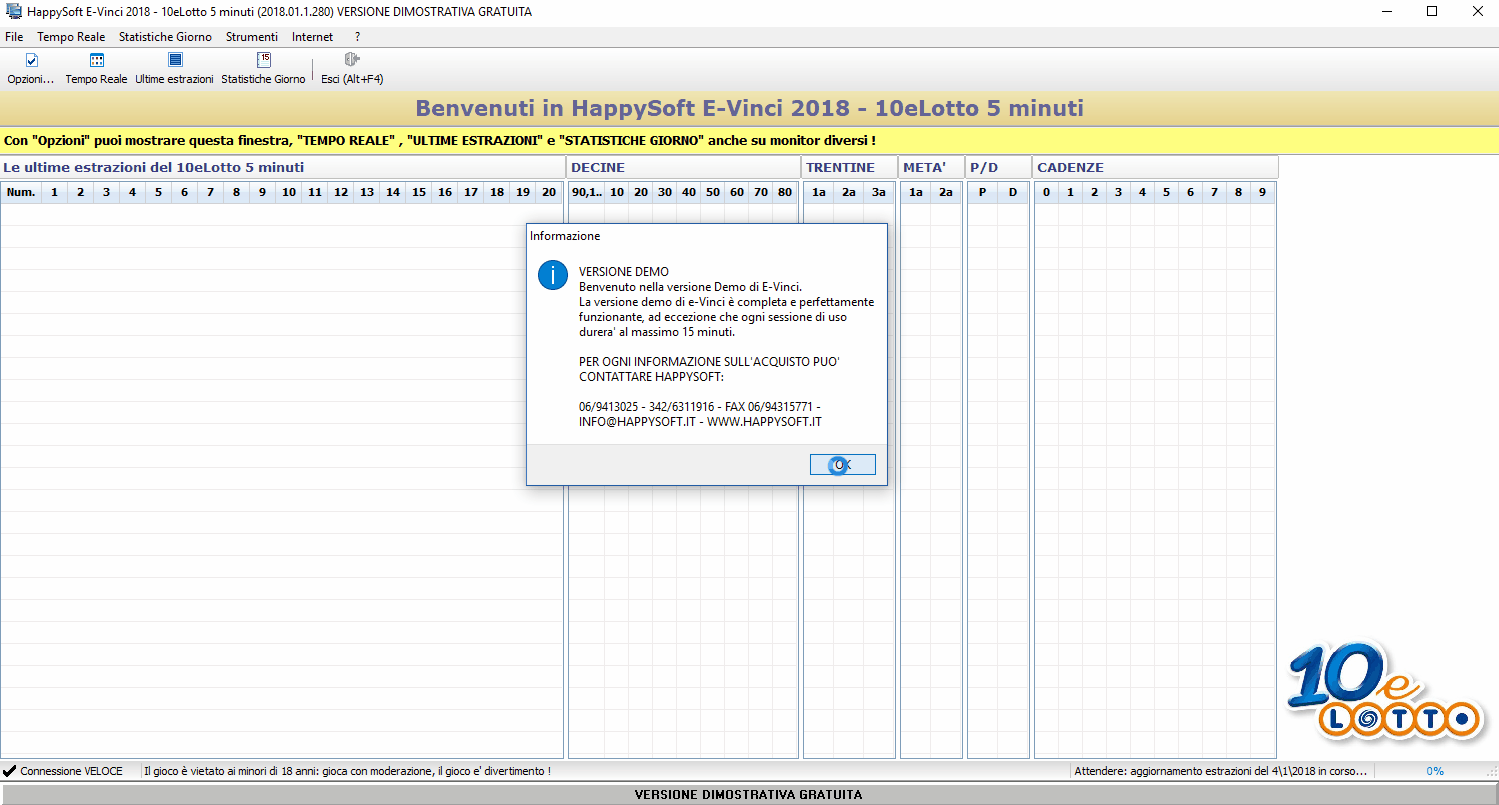Click the 3a header under TRENTINE
The image size is (1499, 805).
coord(879,192)
